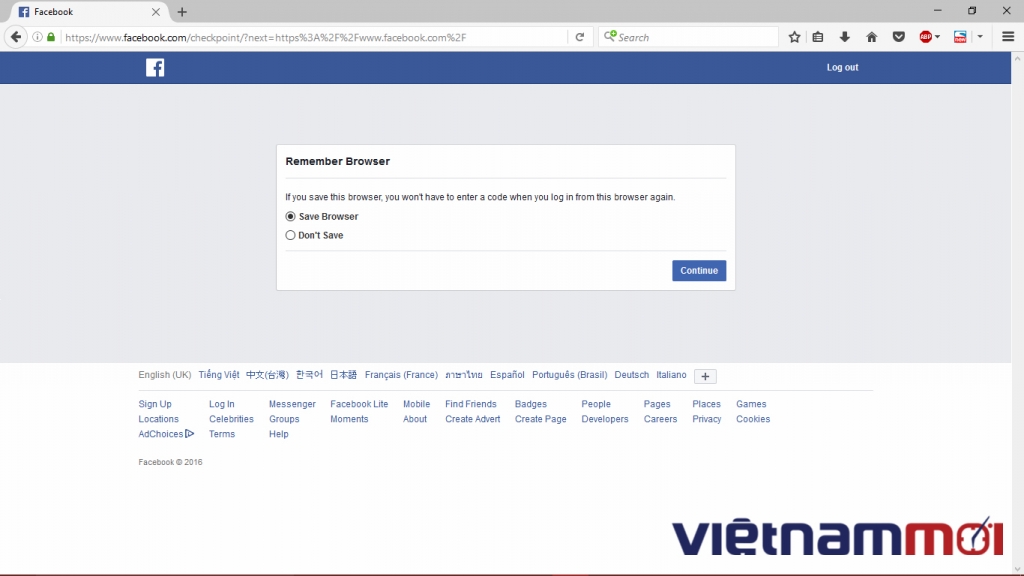The height and width of the screenshot is (576, 1024).
Task: Click the search engine magnifier icon
Action: pyautogui.click(x=610, y=37)
